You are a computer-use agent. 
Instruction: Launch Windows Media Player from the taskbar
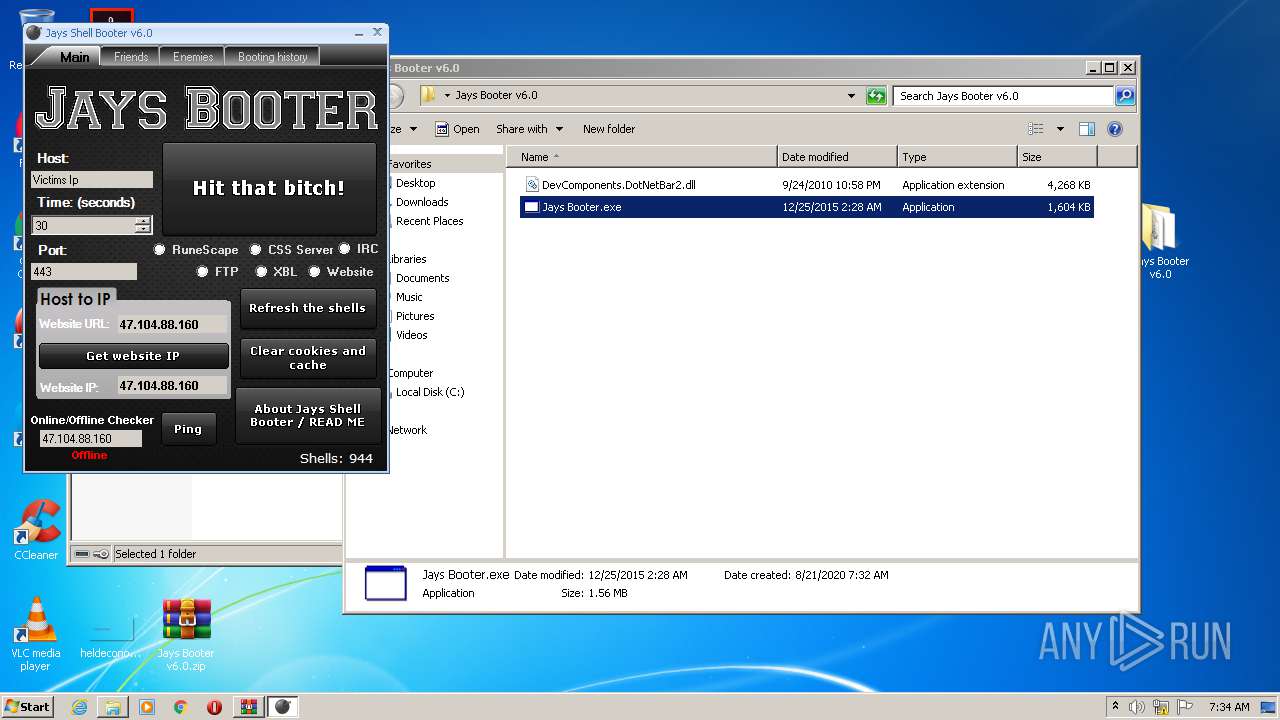(147, 707)
